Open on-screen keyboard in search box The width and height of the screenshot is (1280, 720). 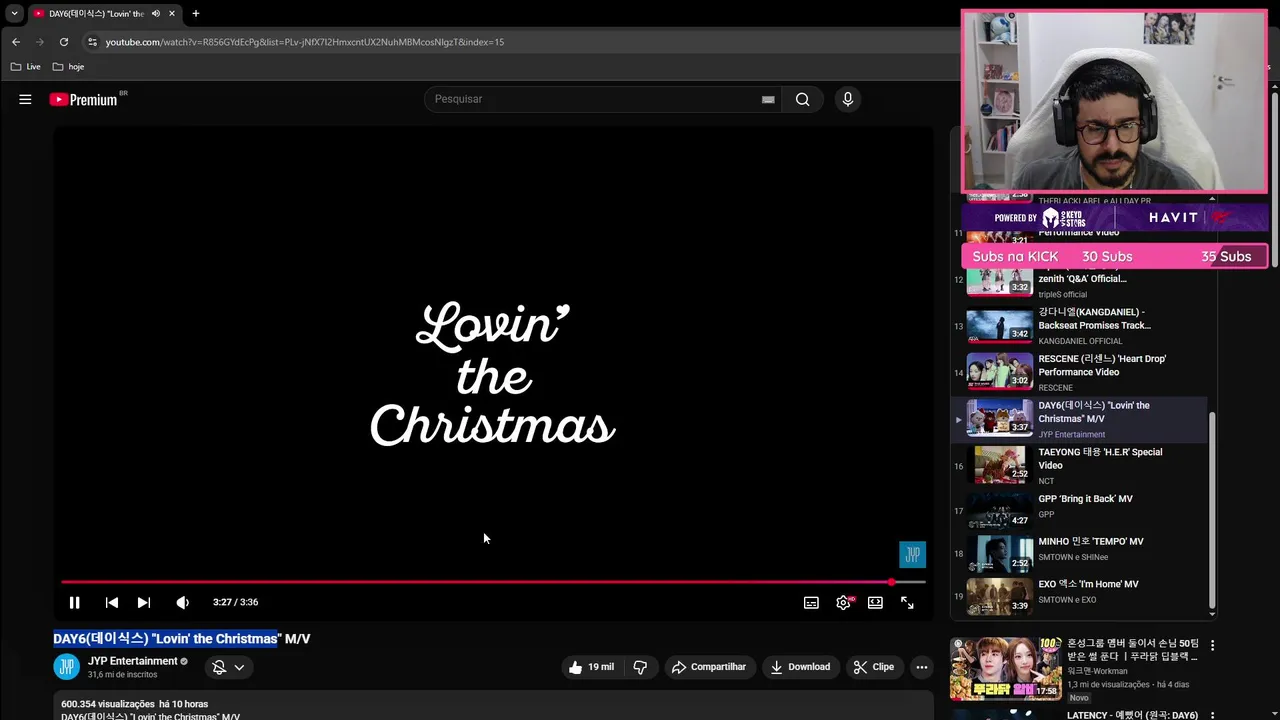click(768, 99)
